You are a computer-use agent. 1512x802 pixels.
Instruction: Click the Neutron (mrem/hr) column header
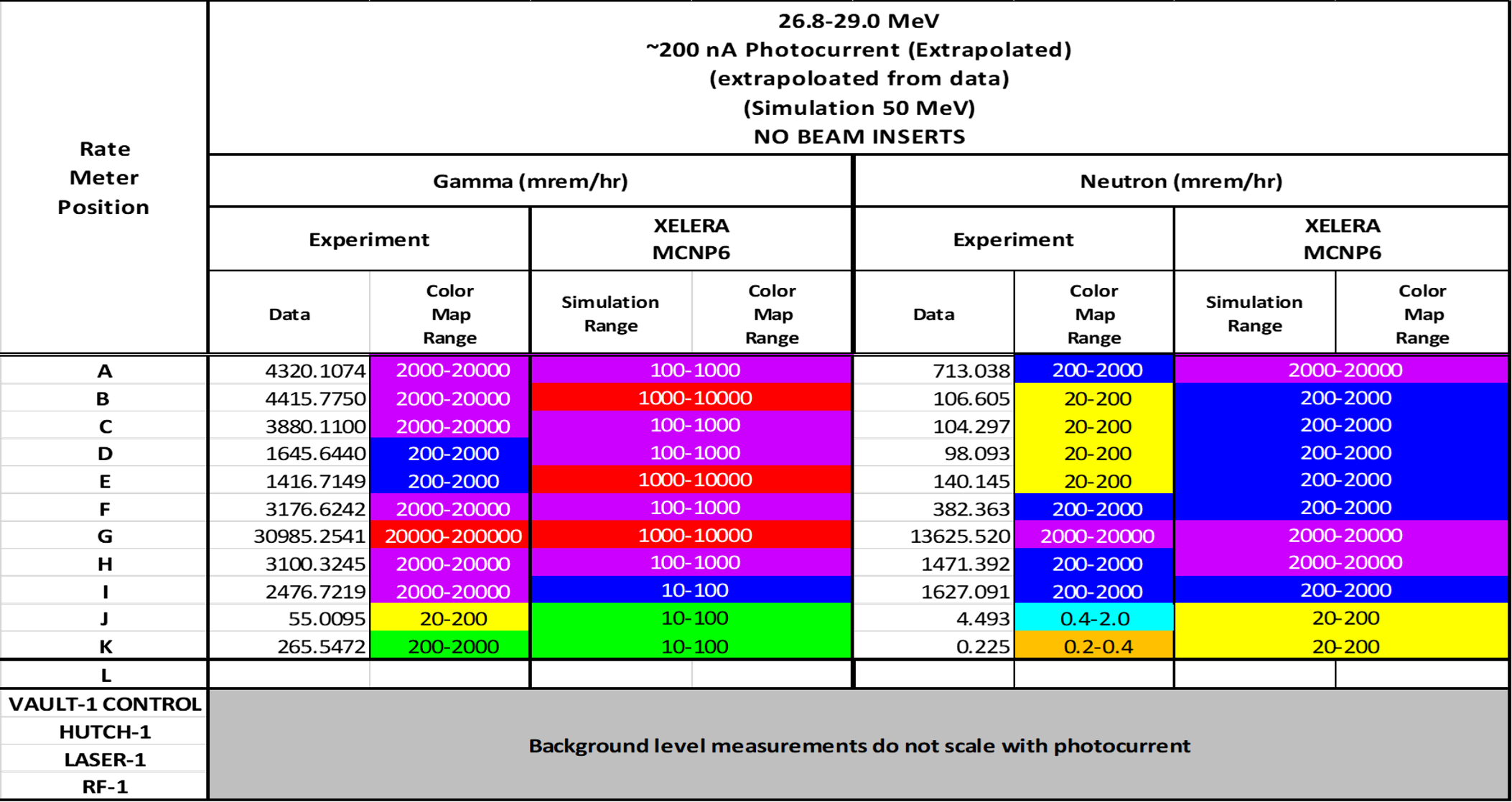click(x=1181, y=181)
